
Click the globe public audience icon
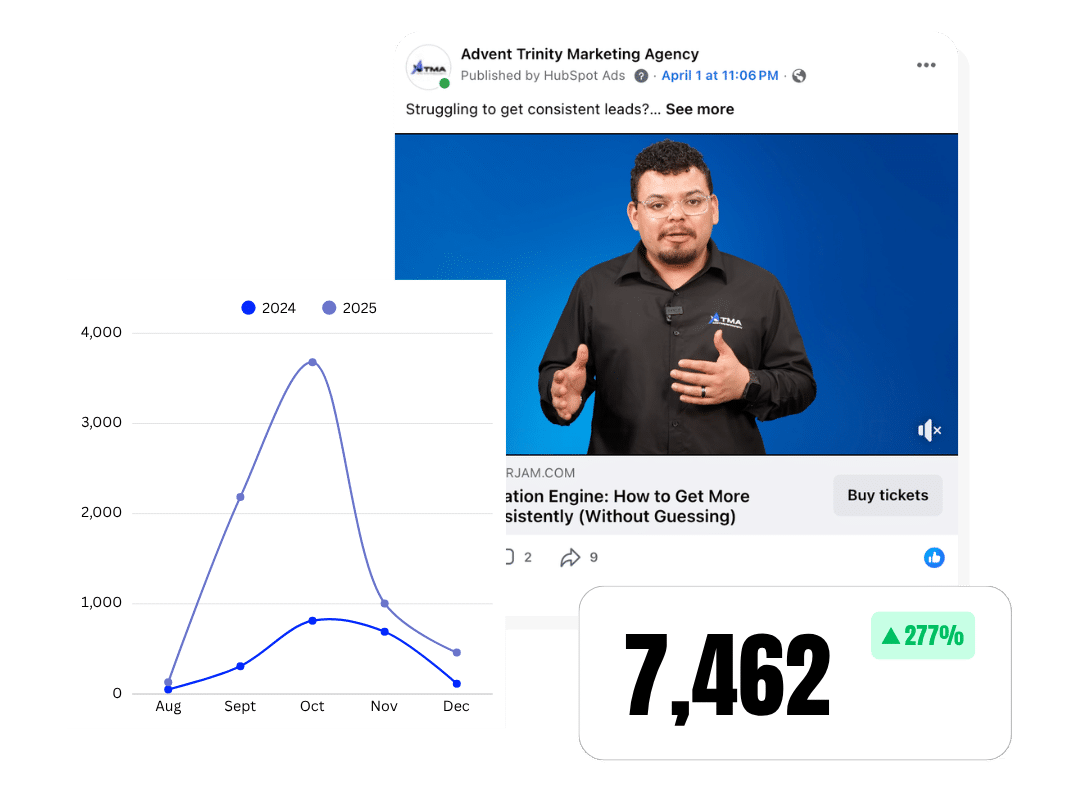pyautogui.click(x=799, y=76)
